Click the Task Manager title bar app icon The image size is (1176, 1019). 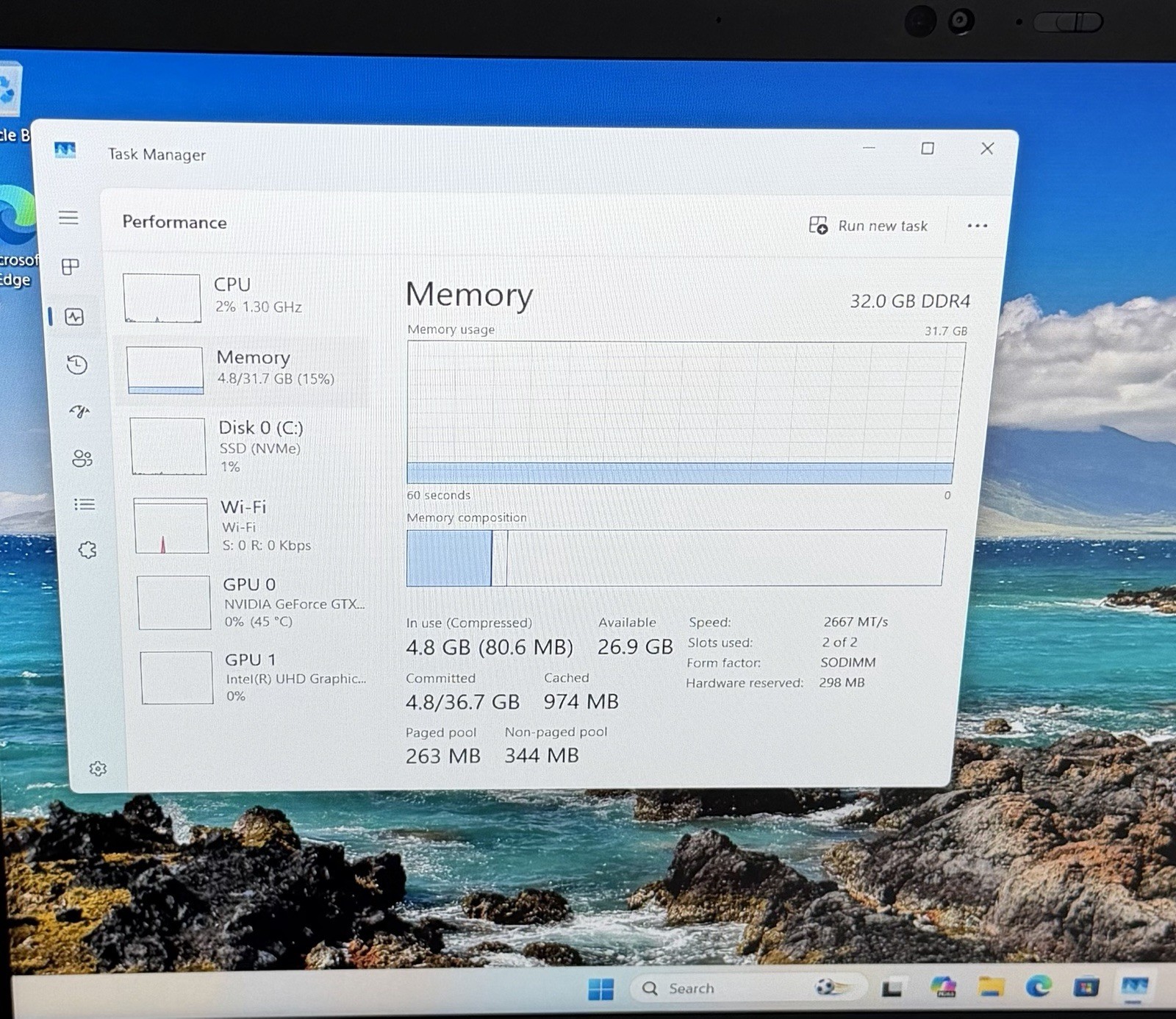pyautogui.click(x=65, y=151)
